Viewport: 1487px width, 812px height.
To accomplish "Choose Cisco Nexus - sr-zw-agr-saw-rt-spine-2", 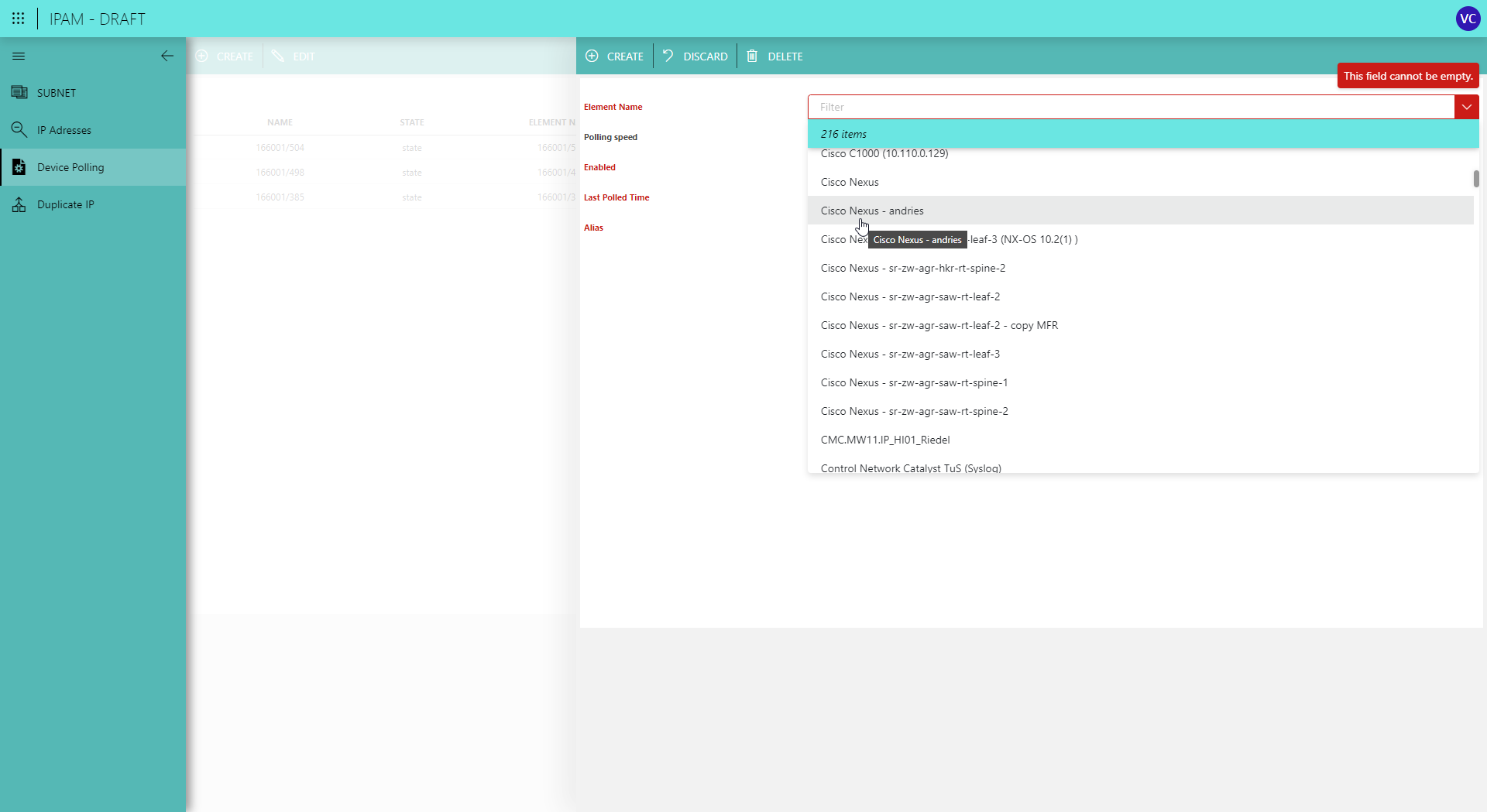I will pyautogui.click(x=1140, y=411).
